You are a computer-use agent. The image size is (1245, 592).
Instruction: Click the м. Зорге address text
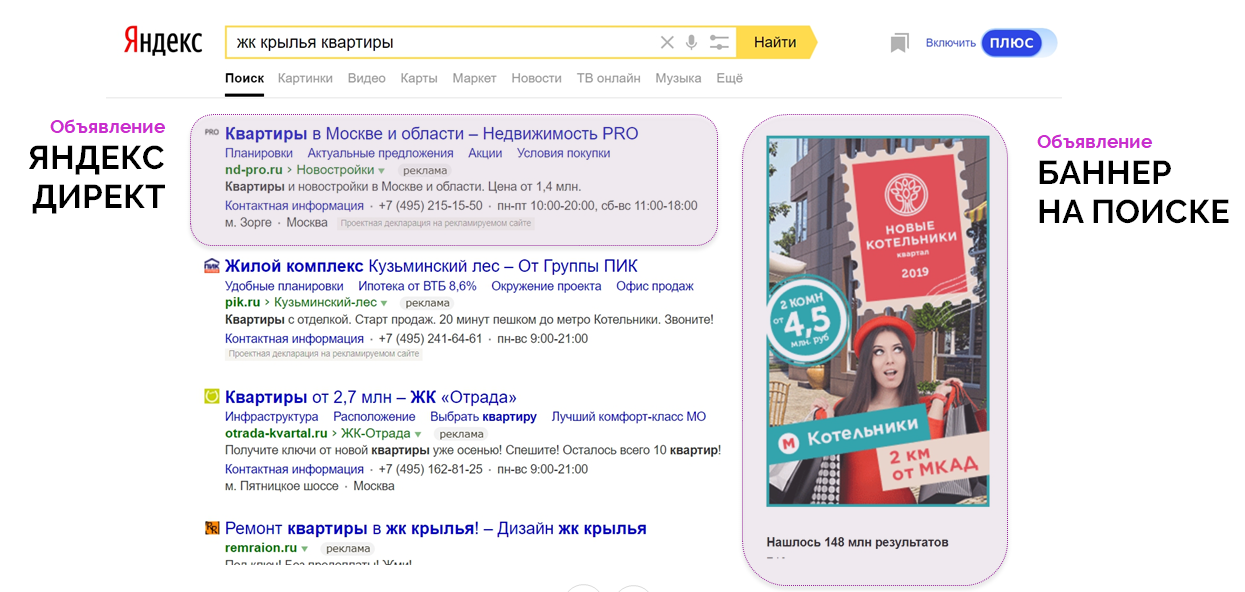[x=248, y=222]
